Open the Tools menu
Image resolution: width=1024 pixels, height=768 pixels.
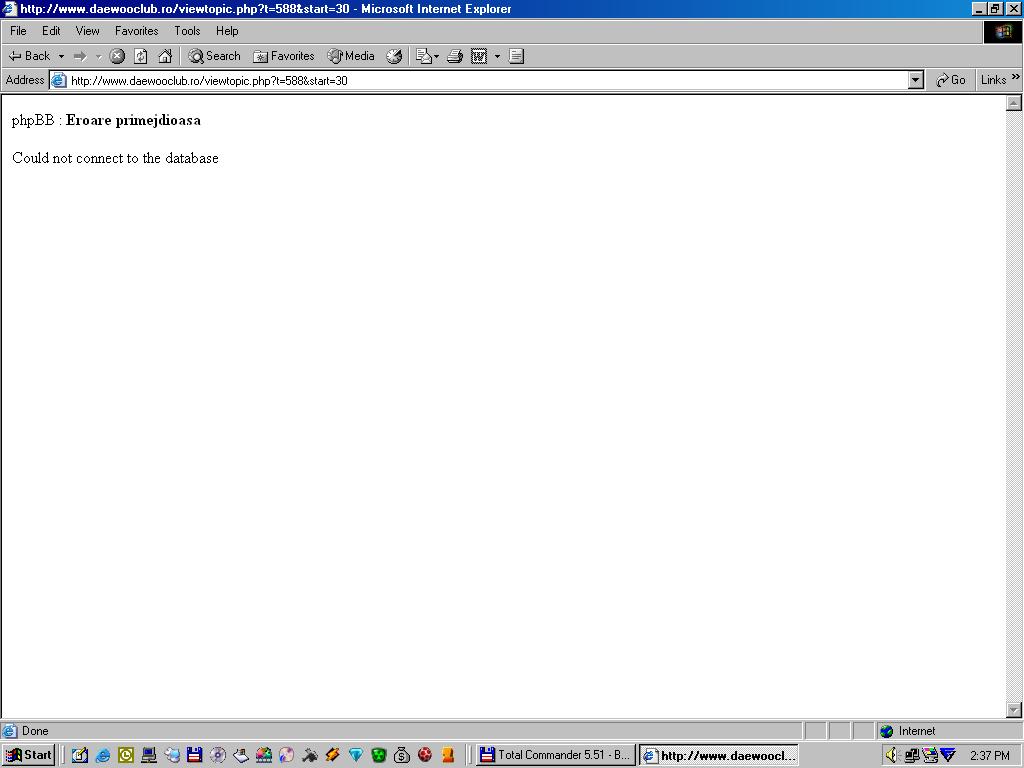click(x=187, y=31)
